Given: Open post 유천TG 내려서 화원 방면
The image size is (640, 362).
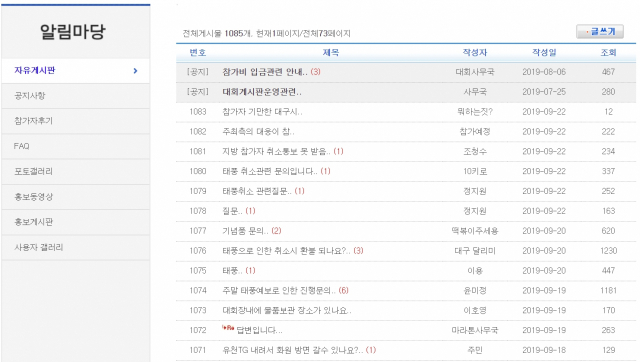Looking at the screenshot, I should click(293, 350).
